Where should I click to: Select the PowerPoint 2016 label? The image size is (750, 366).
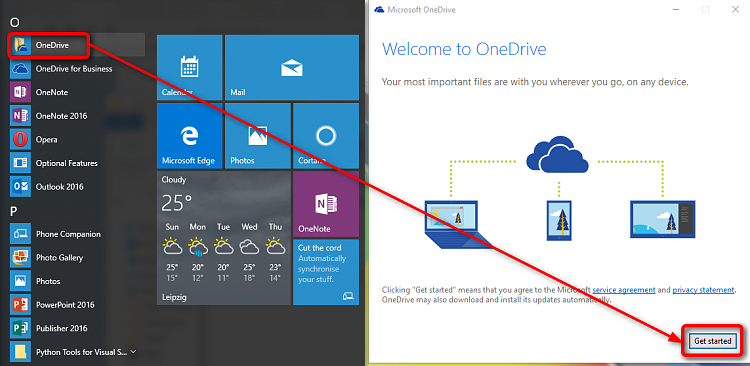65,305
